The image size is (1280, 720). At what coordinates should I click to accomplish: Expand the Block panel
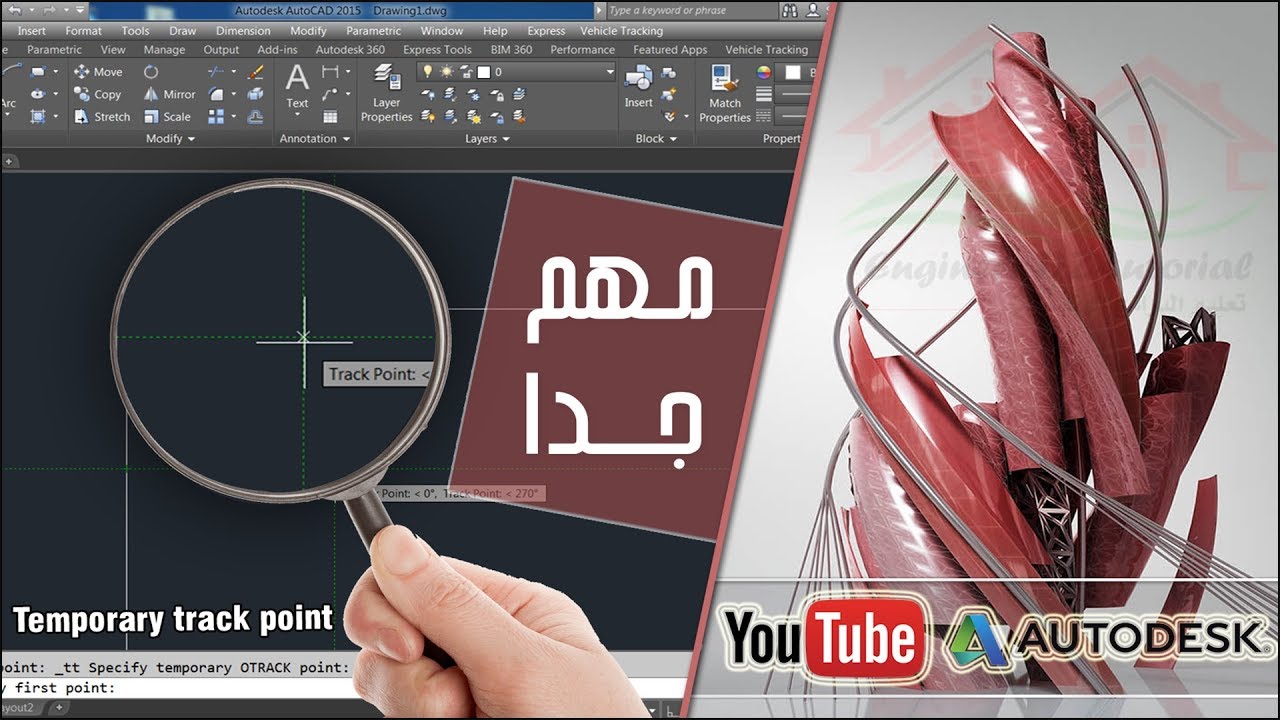(x=656, y=139)
